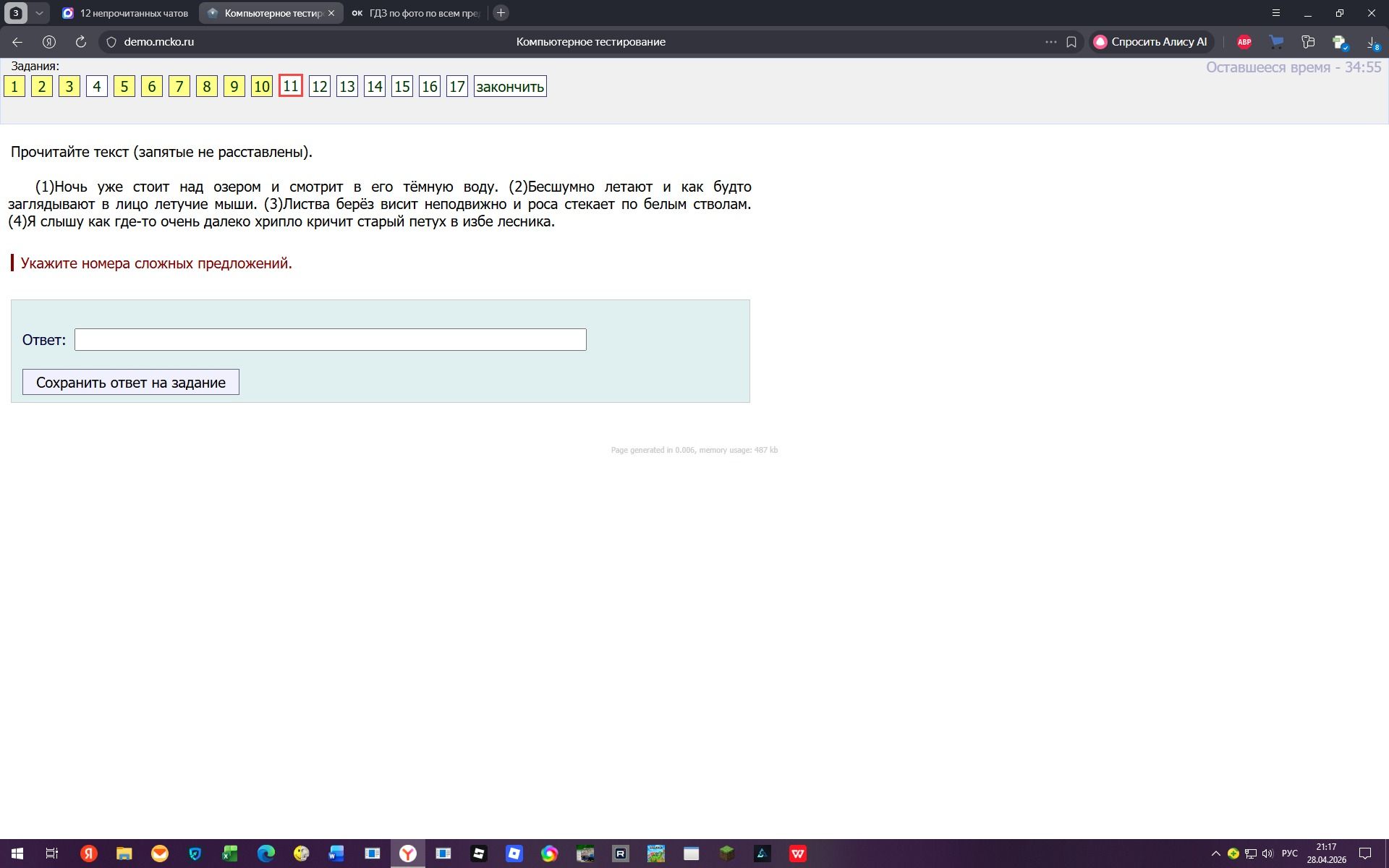This screenshot has height=868, width=1389.
Task: Switch input language РУС
Action: point(1290,854)
